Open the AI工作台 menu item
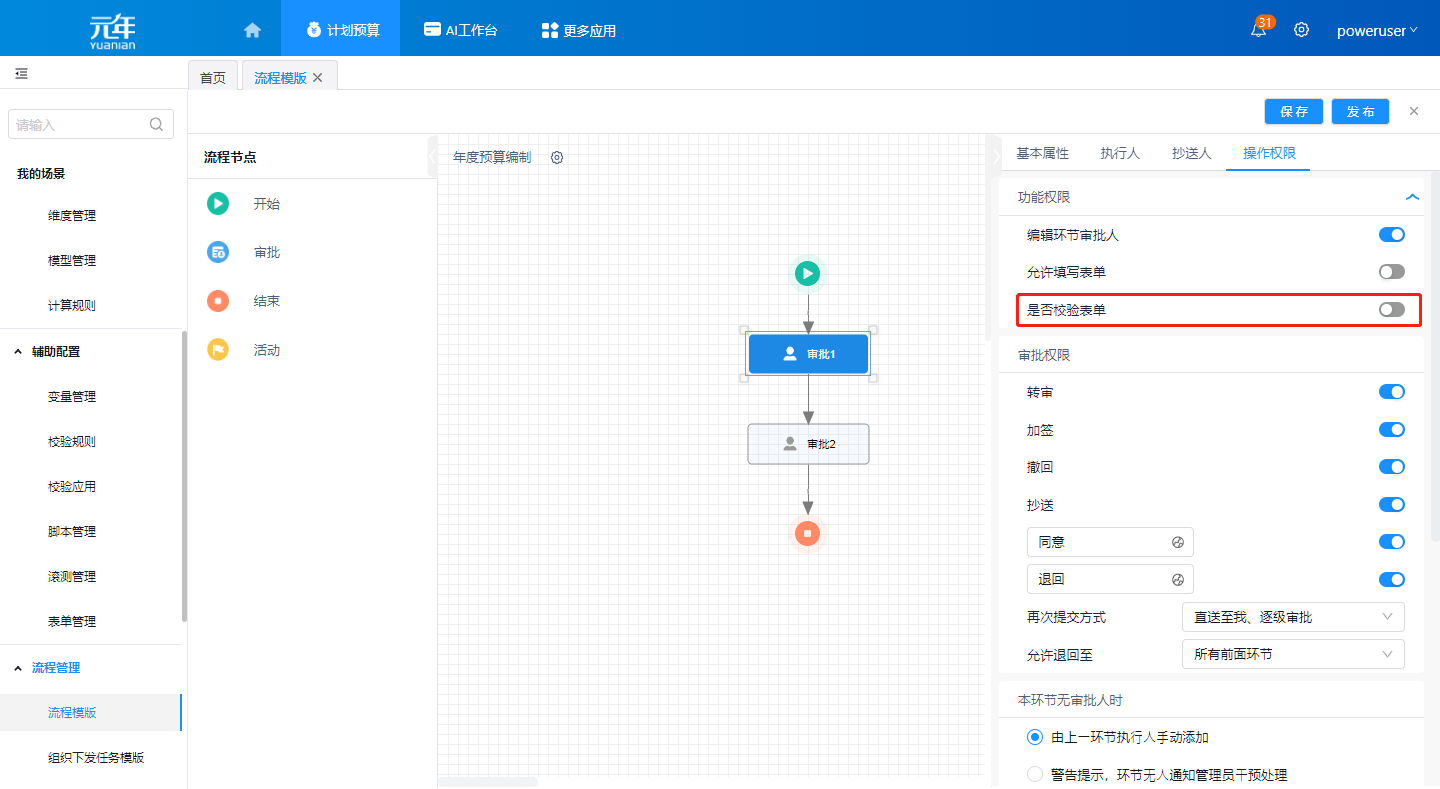The width and height of the screenshot is (1440, 789). [460, 30]
